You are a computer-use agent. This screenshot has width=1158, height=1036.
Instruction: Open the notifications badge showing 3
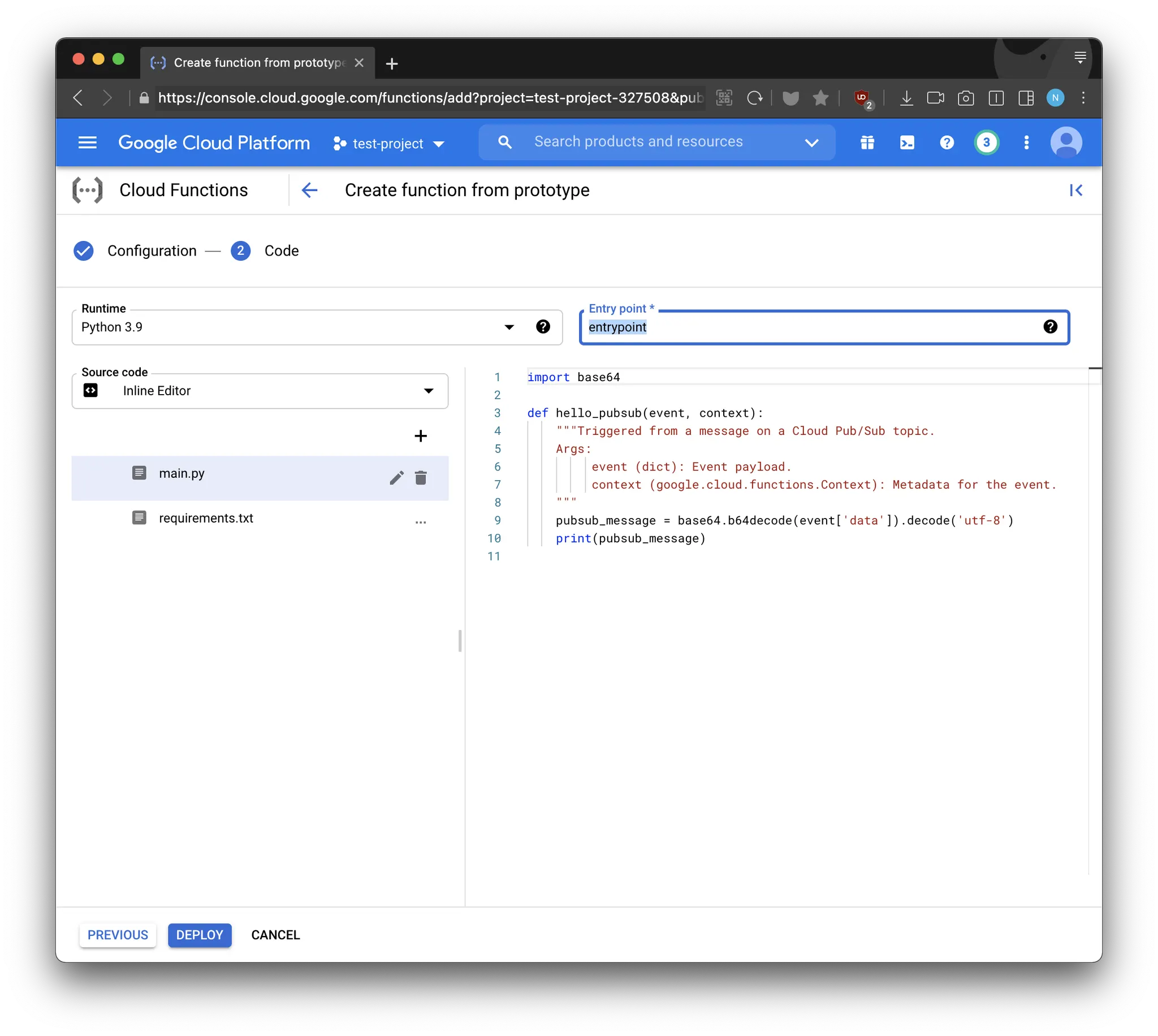pos(986,143)
